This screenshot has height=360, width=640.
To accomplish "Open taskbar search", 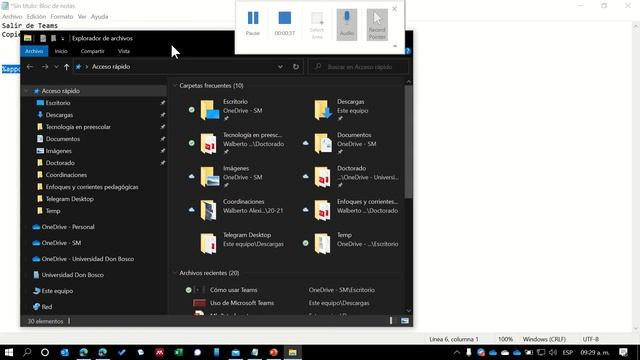I will click(27, 352).
